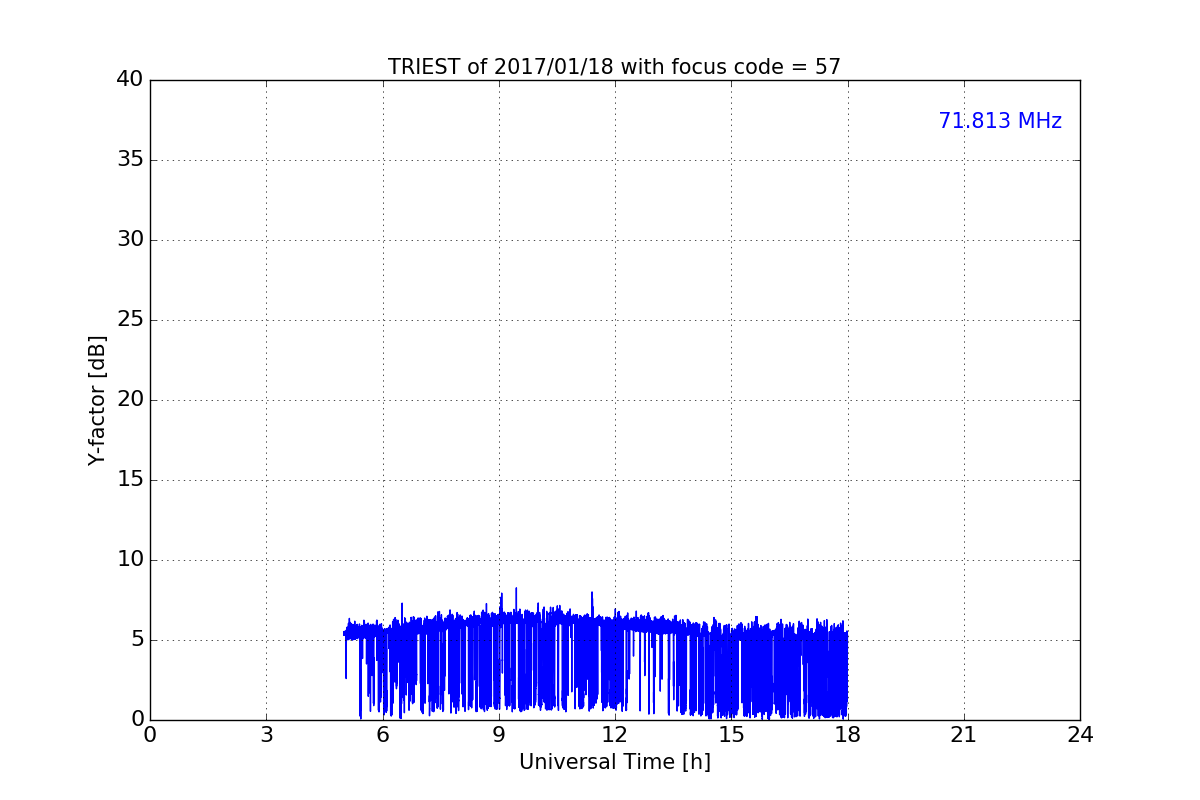This screenshot has height=800, width=1200.
Task: Click the 'Y-factor [dB]' axis label
Action: tap(97, 400)
